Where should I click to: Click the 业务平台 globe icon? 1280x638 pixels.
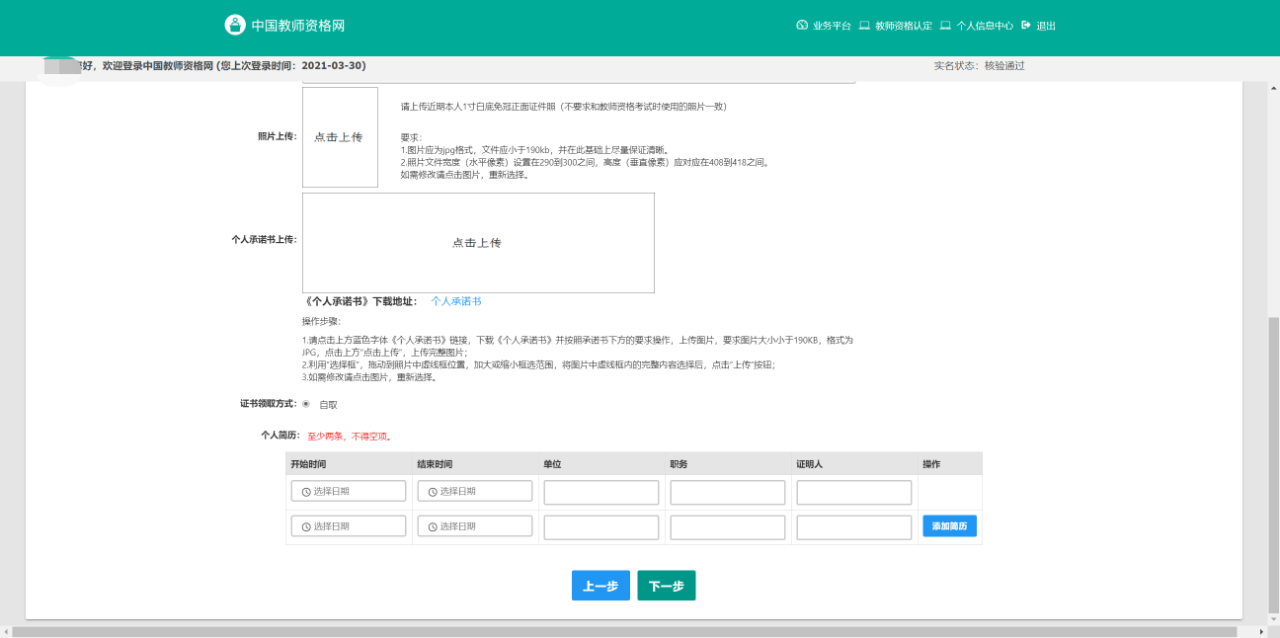pyautogui.click(x=801, y=26)
